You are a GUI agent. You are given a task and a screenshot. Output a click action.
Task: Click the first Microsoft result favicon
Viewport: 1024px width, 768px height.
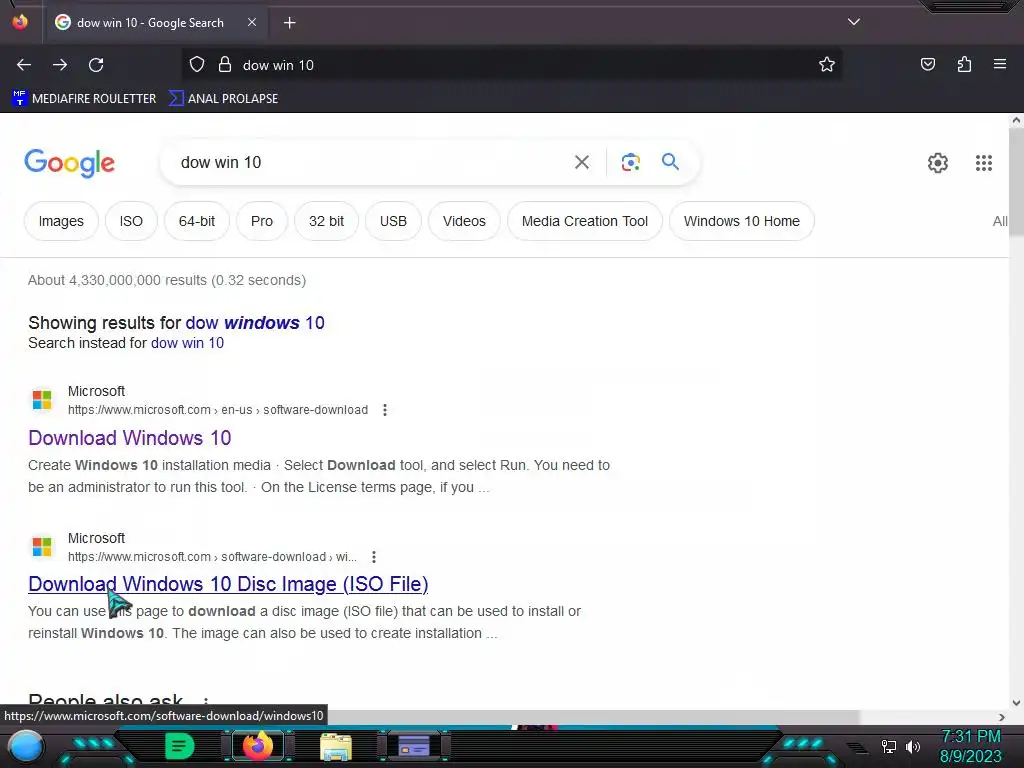click(x=42, y=399)
